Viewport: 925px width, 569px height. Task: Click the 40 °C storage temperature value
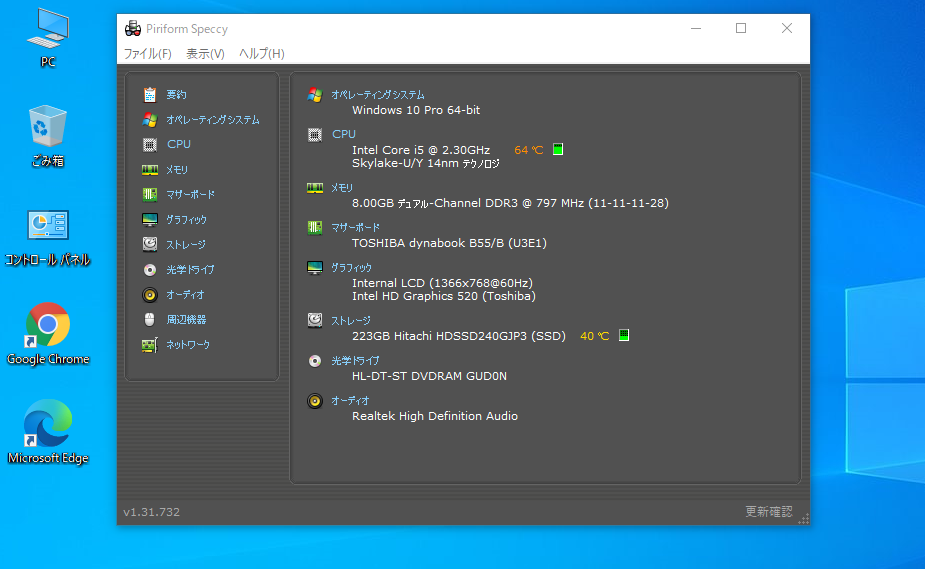point(595,336)
